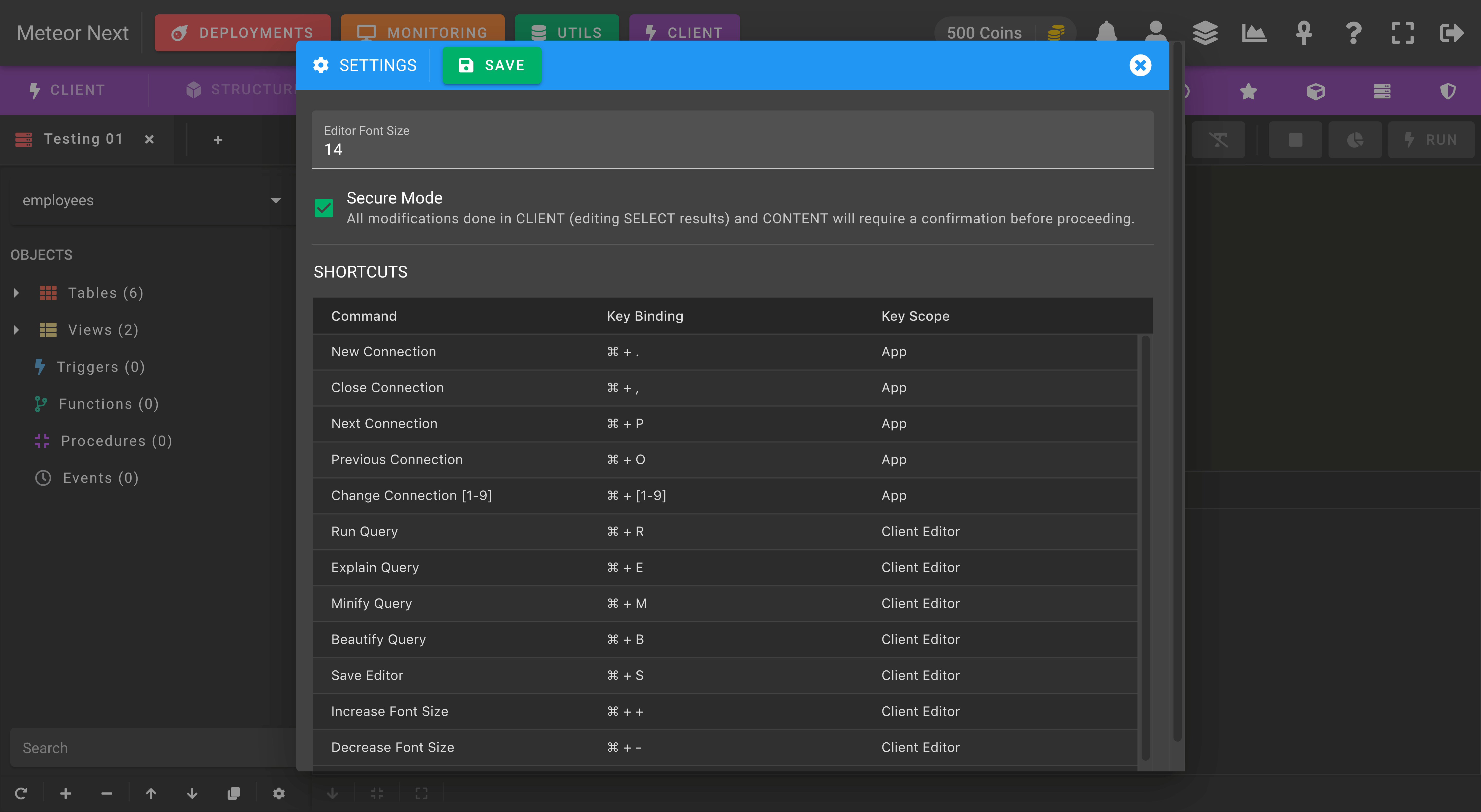
Task: Click the objects Search field
Action: click(153, 748)
